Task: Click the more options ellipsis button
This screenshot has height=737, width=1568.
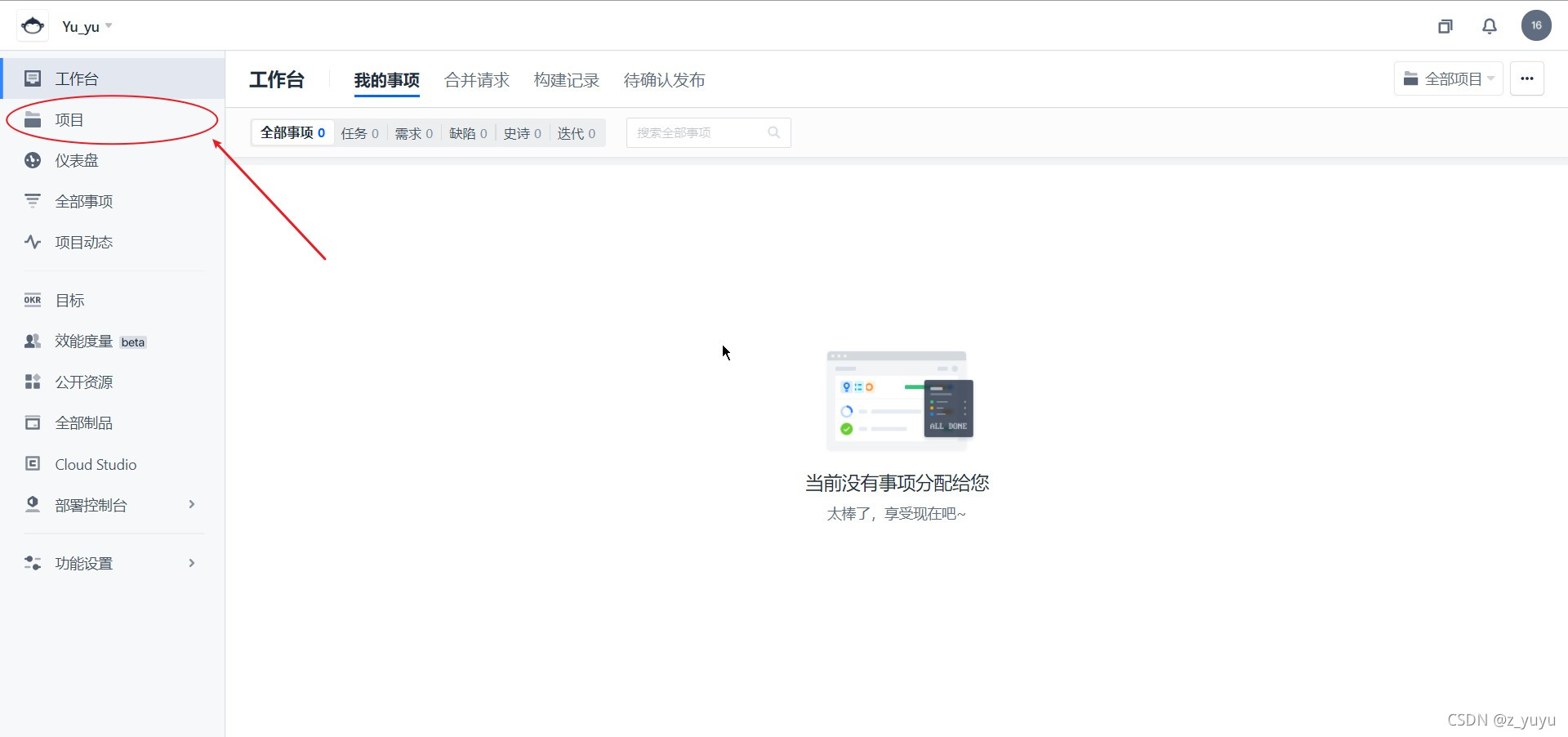Action: coord(1527,78)
